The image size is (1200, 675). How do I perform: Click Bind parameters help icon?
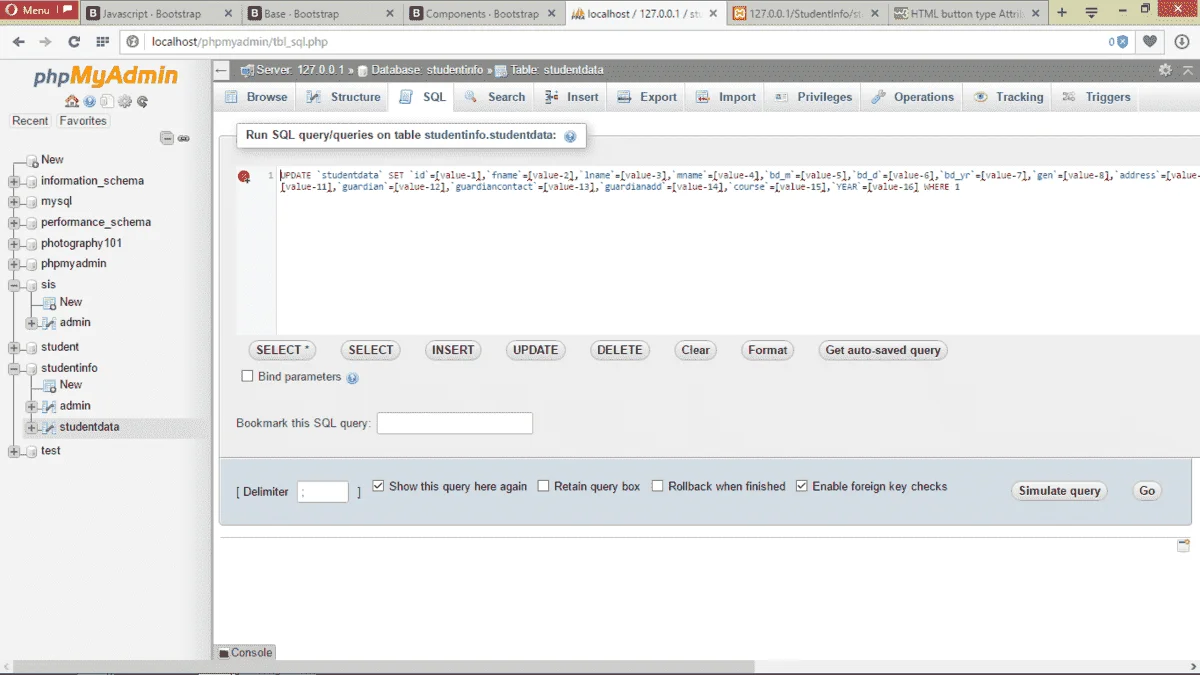click(352, 378)
